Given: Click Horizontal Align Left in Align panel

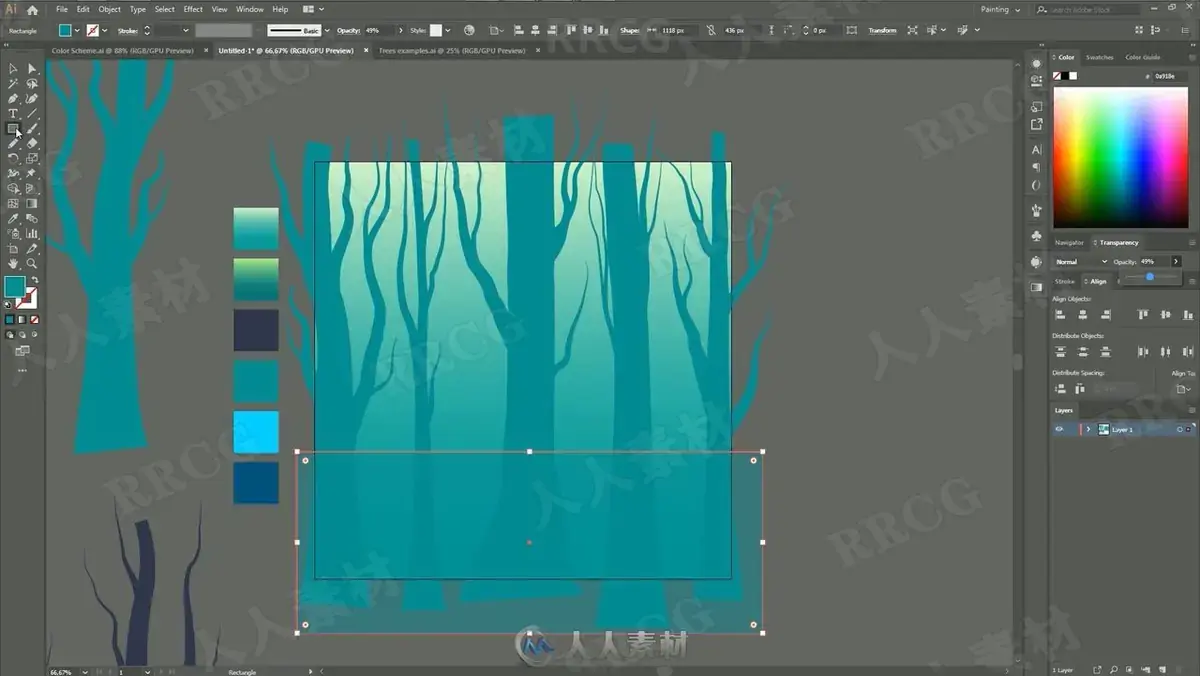Looking at the screenshot, I should pyautogui.click(x=1060, y=314).
